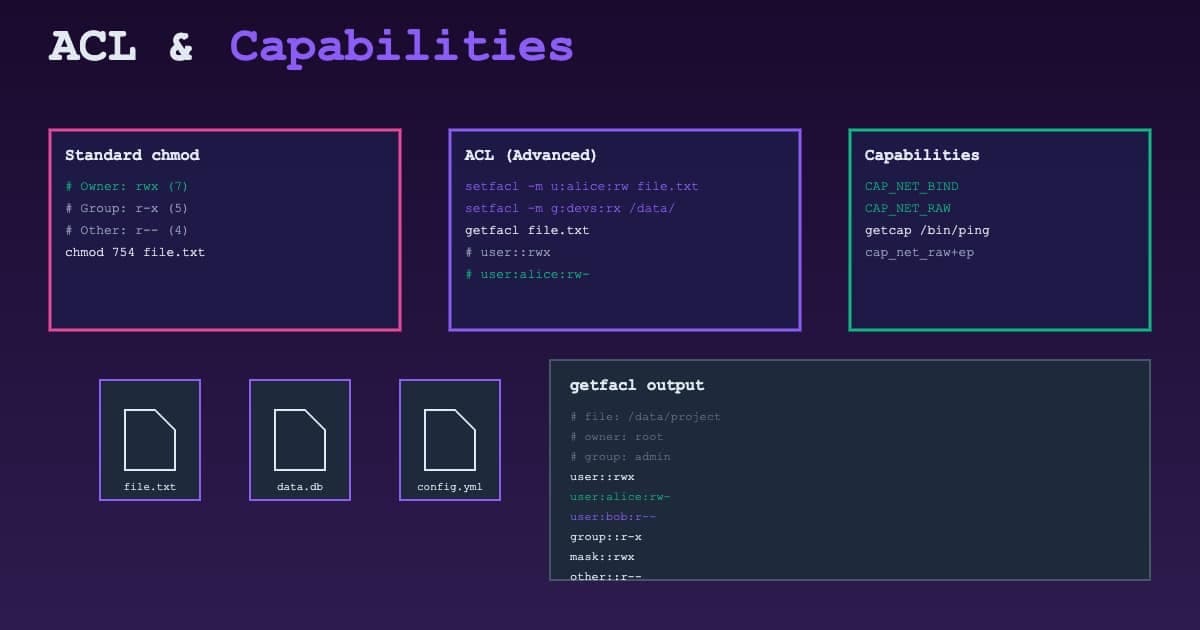The width and height of the screenshot is (1200, 630).
Task: Select the getcap /bin/ping command
Action: coord(927,230)
